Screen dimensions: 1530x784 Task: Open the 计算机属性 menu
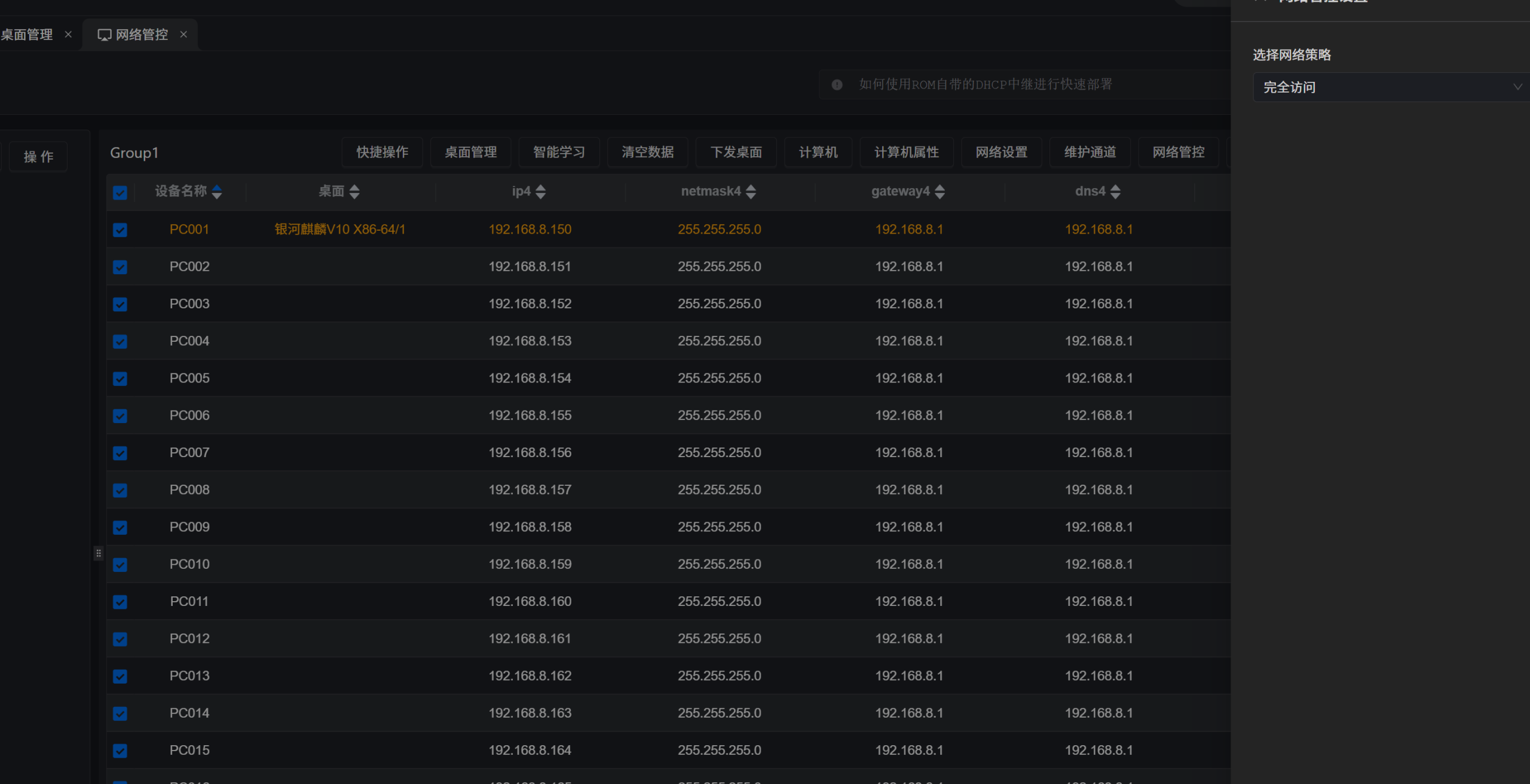906,152
